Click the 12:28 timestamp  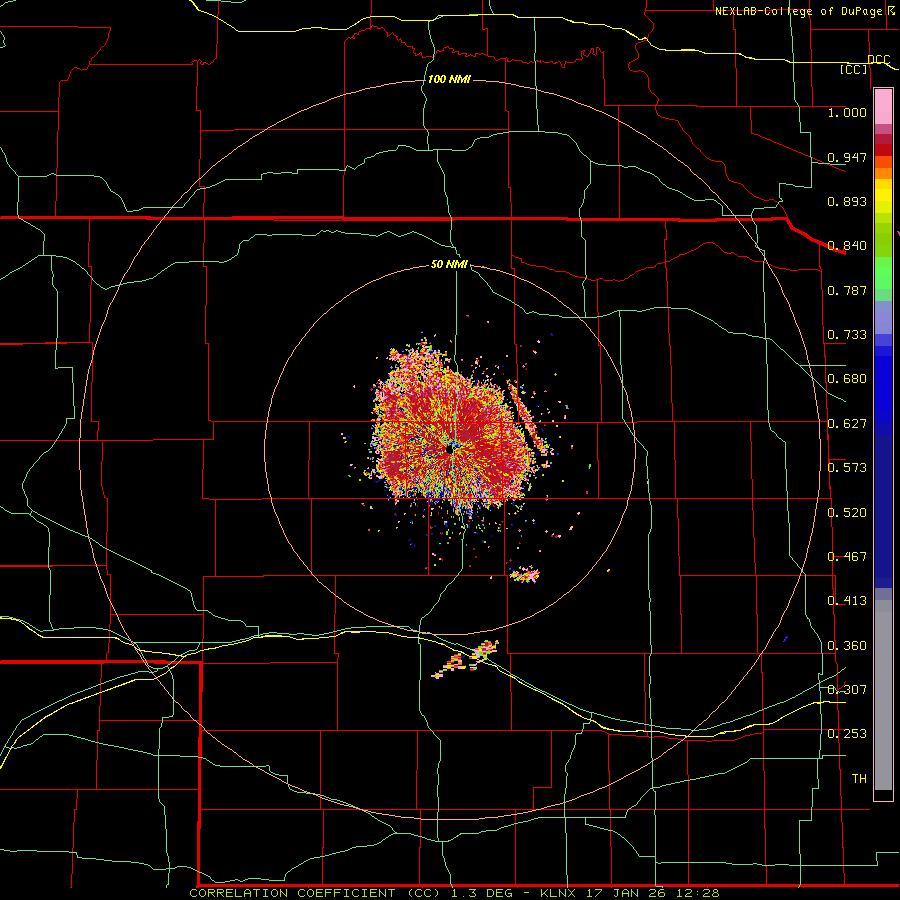[x=696, y=893]
